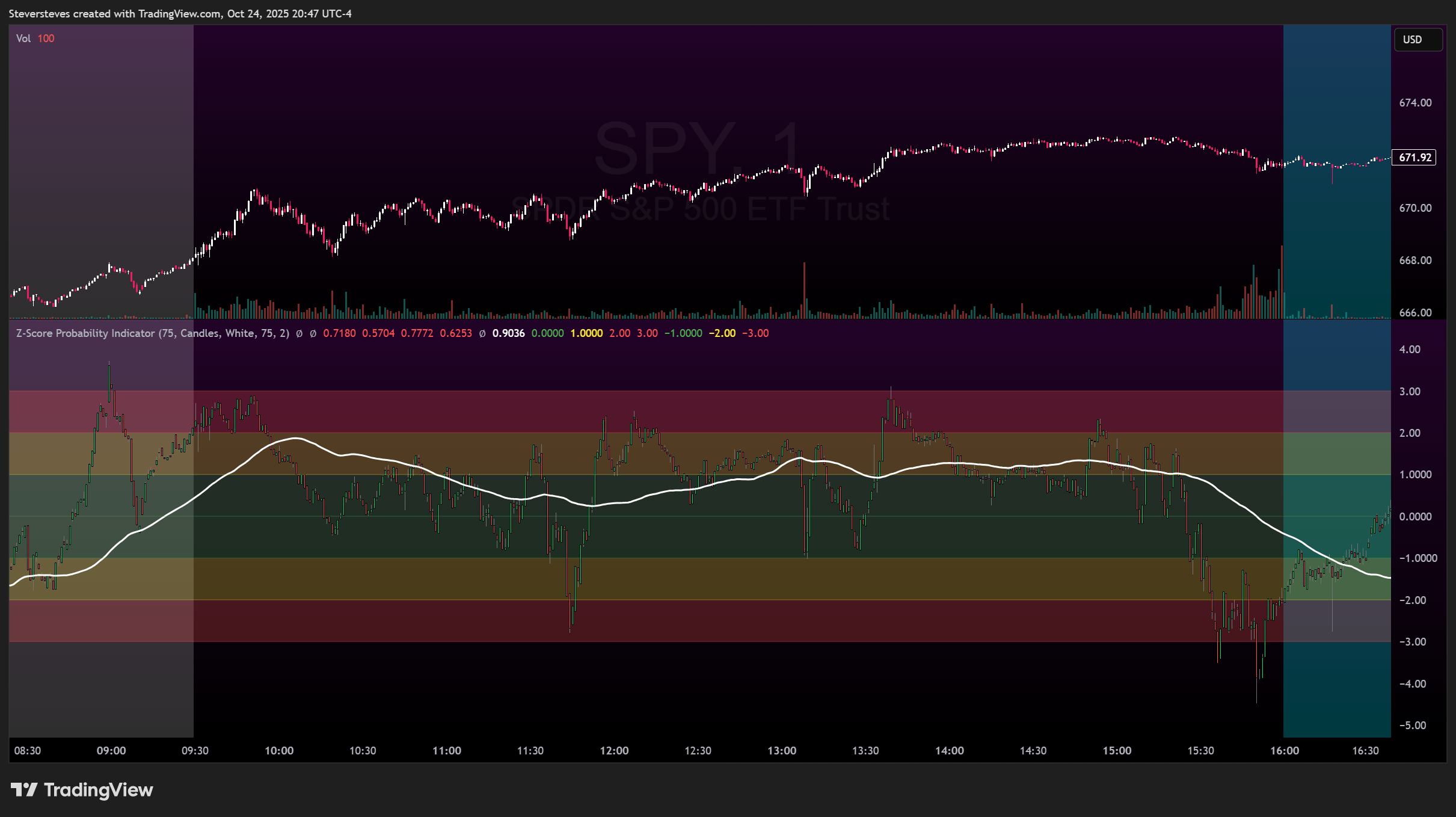Click the 14:30 time axis label

pos(1033,751)
